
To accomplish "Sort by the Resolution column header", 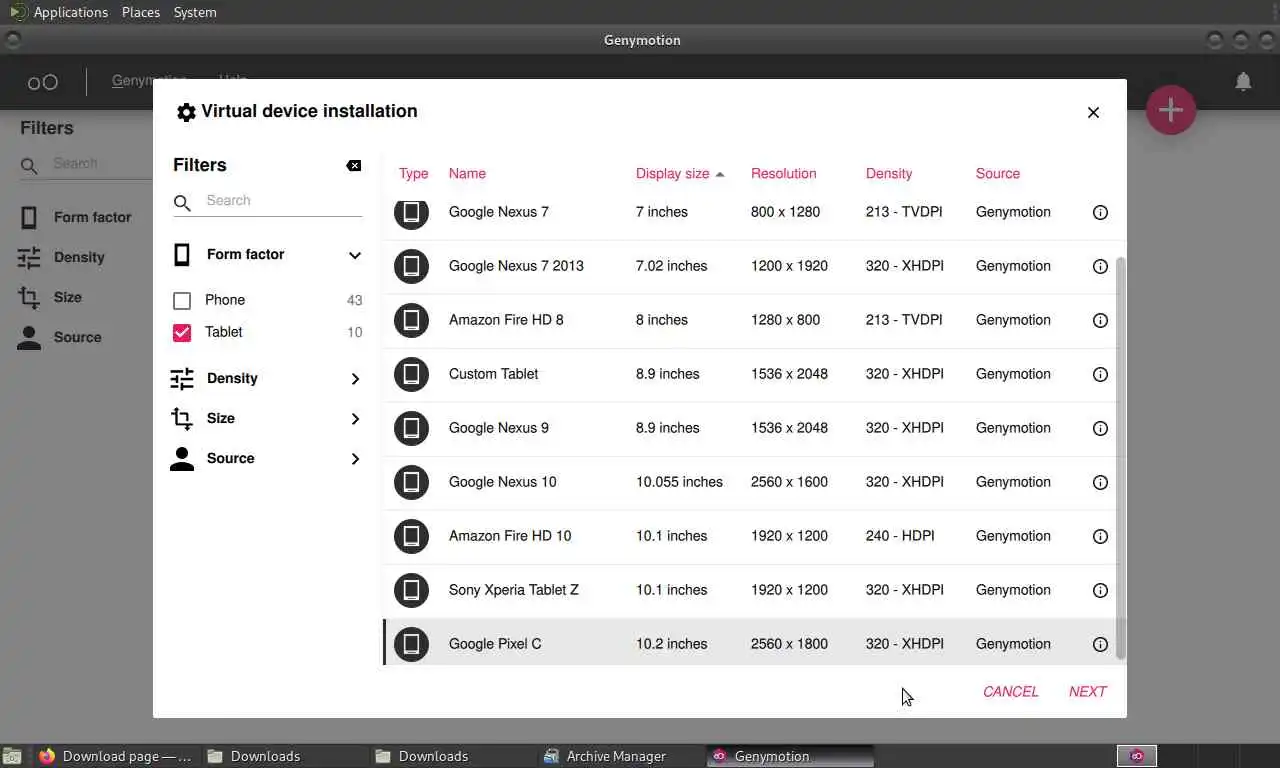I will (783, 173).
